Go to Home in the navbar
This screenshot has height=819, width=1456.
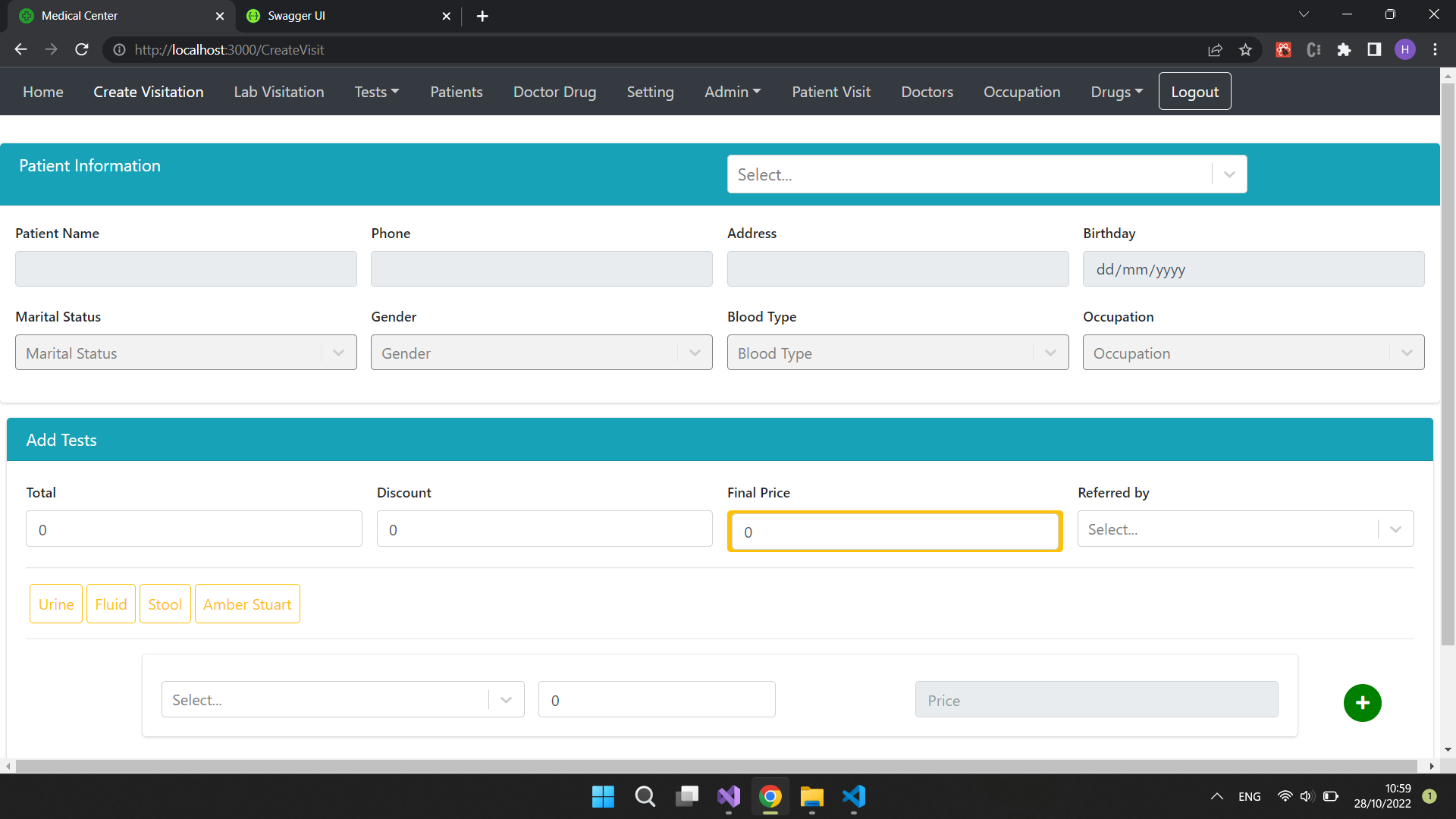(43, 92)
